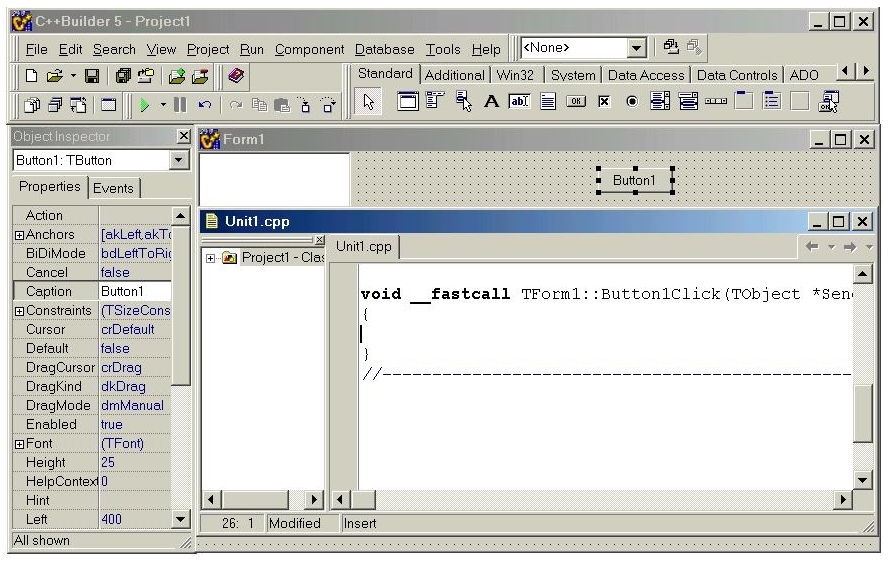The width and height of the screenshot is (889, 567).
Task: Select the MainMenu component icon
Action: [435, 101]
